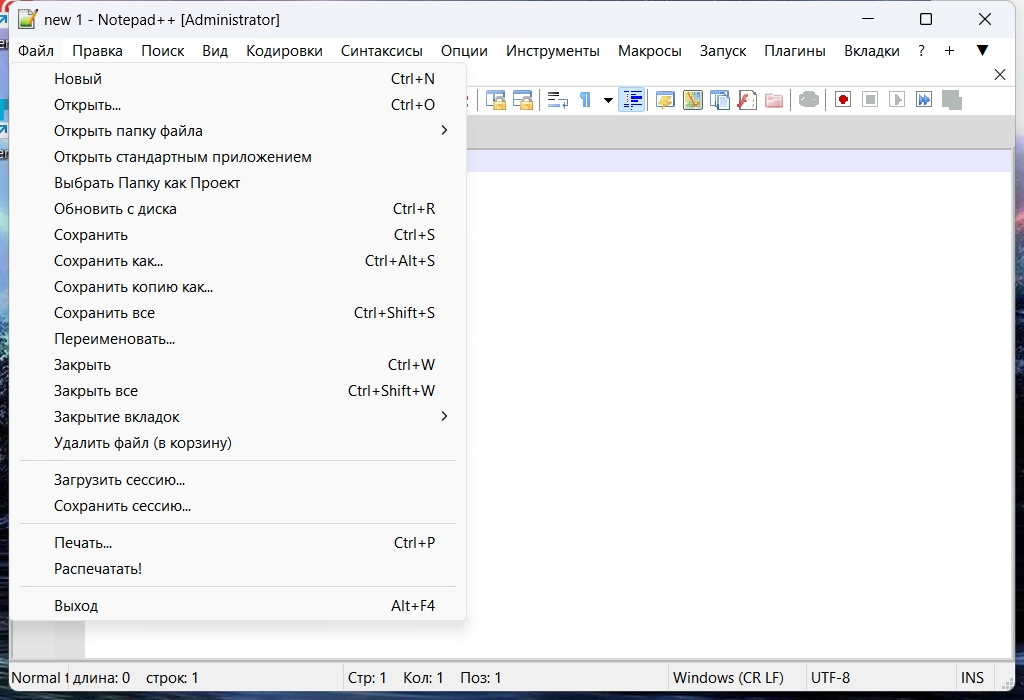This screenshot has height=700, width=1024.
Task: Open the Function List icon
Action: click(746, 100)
